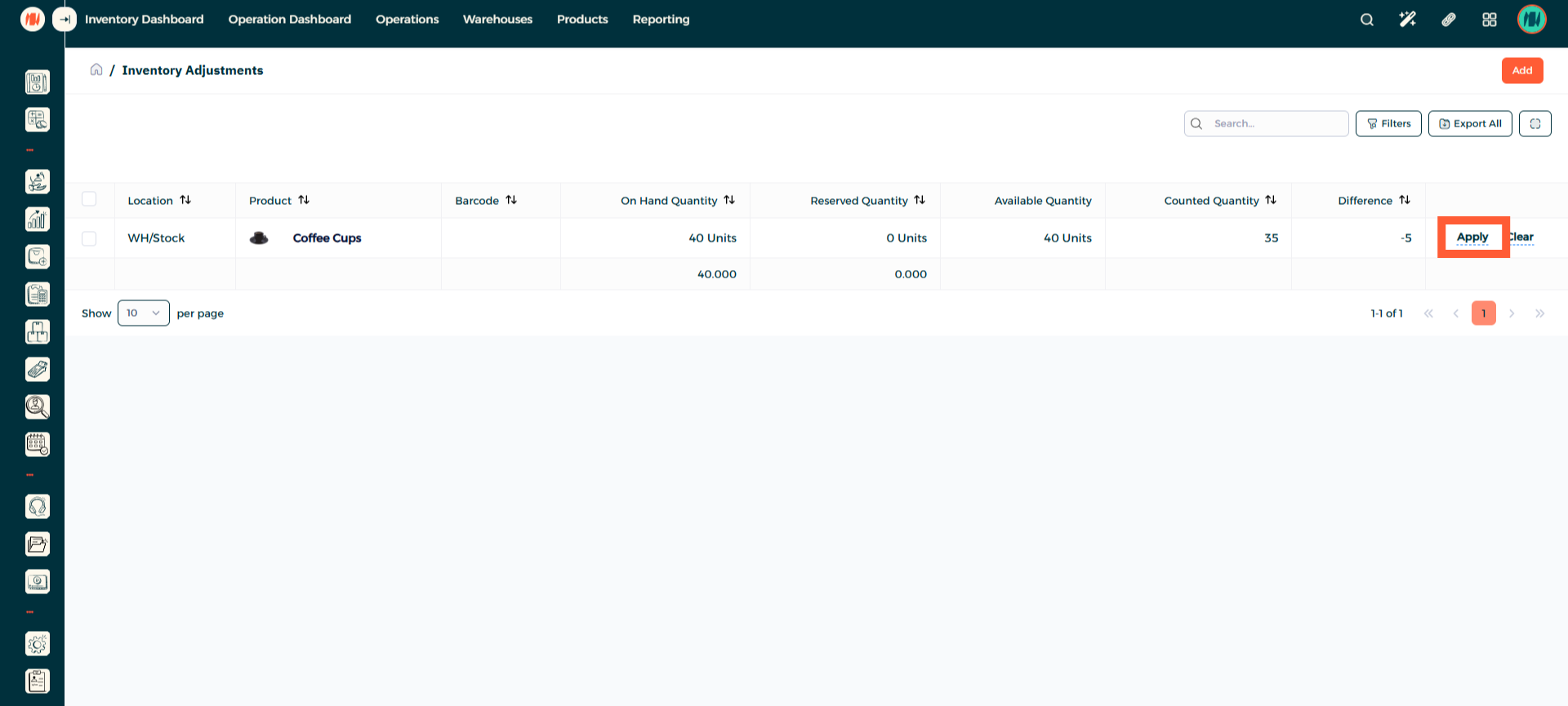This screenshot has height=706, width=1568.
Task: Open the user profile avatar
Action: pyautogui.click(x=1531, y=20)
